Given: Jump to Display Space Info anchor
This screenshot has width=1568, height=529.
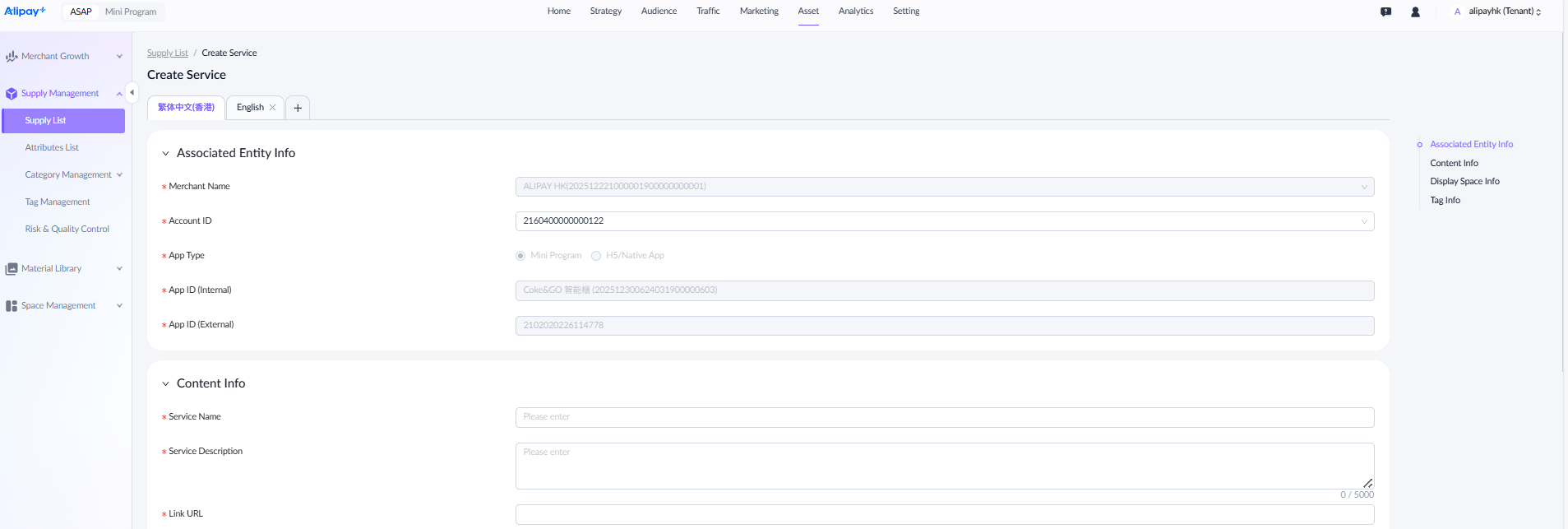Looking at the screenshot, I should pos(1464,182).
